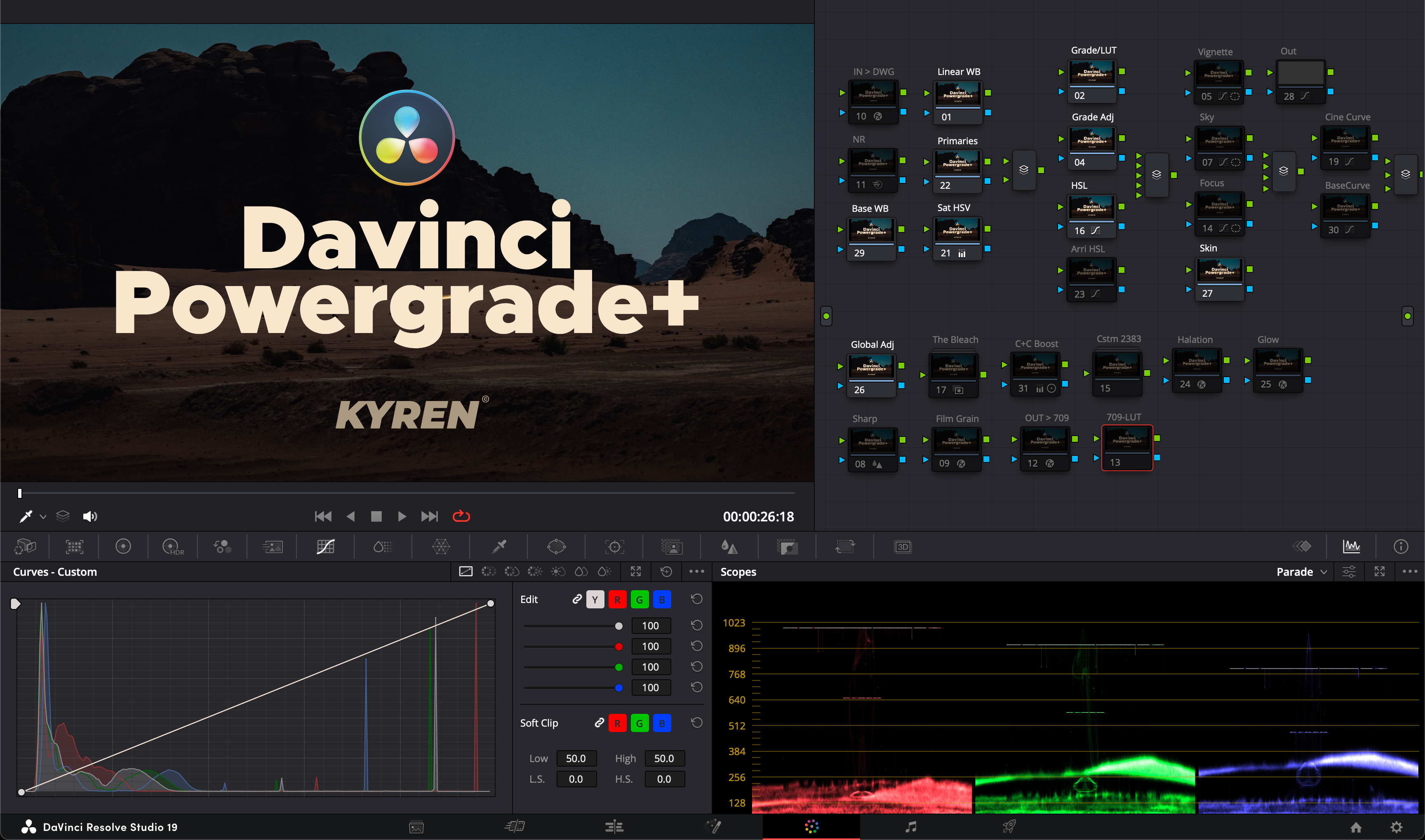The height and width of the screenshot is (840, 1425).
Task: Jump to the first frame
Action: (323, 516)
